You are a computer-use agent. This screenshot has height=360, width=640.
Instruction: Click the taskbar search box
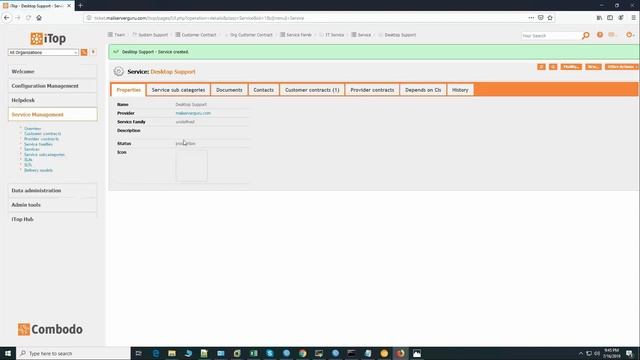[73, 353]
